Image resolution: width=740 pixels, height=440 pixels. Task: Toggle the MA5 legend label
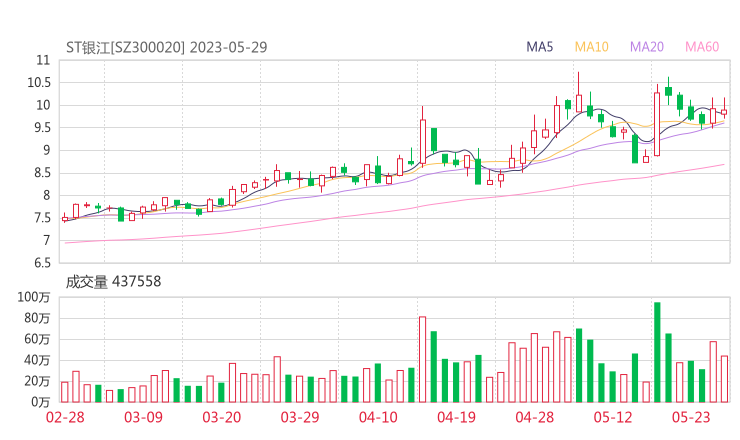coord(540,47)
